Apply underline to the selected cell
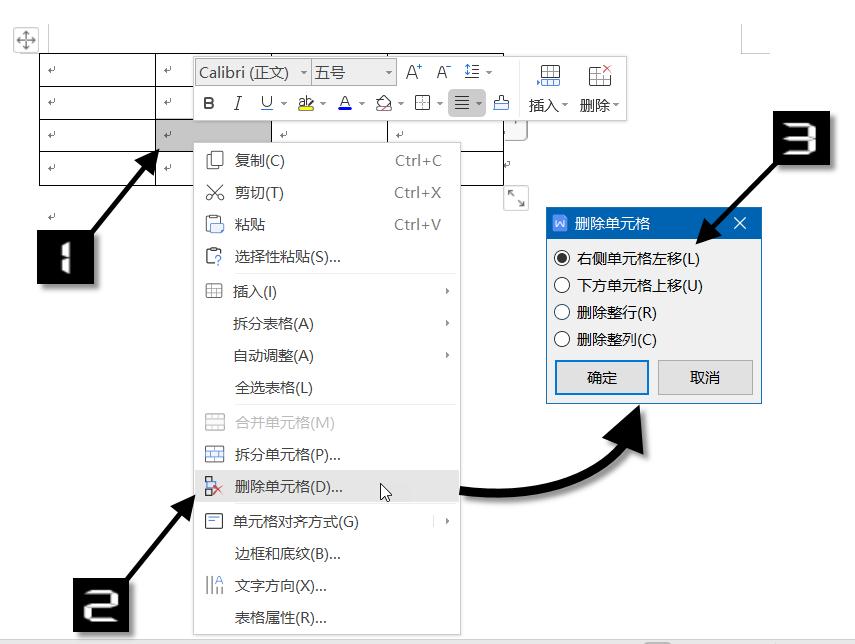This screenshot has height=644, width=855. click(264, 103)
